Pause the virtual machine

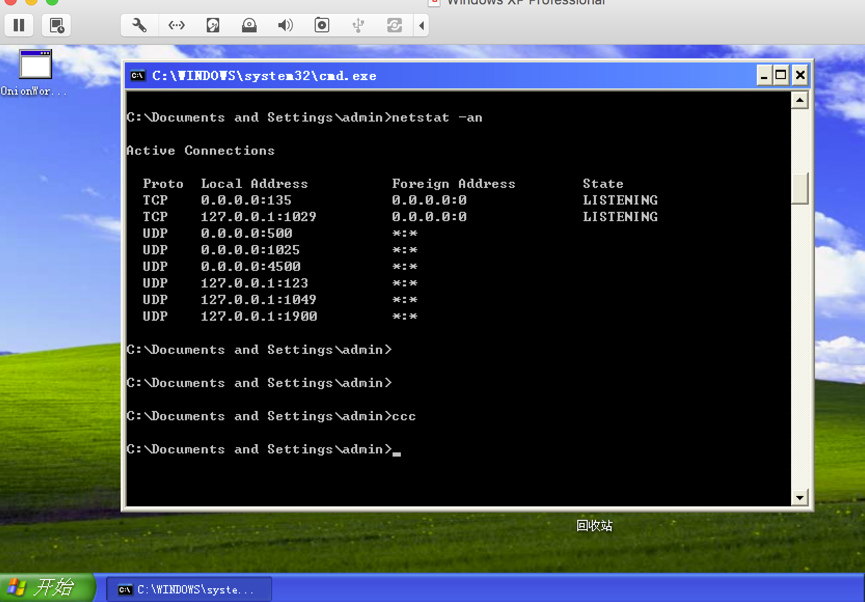point(19,25)
